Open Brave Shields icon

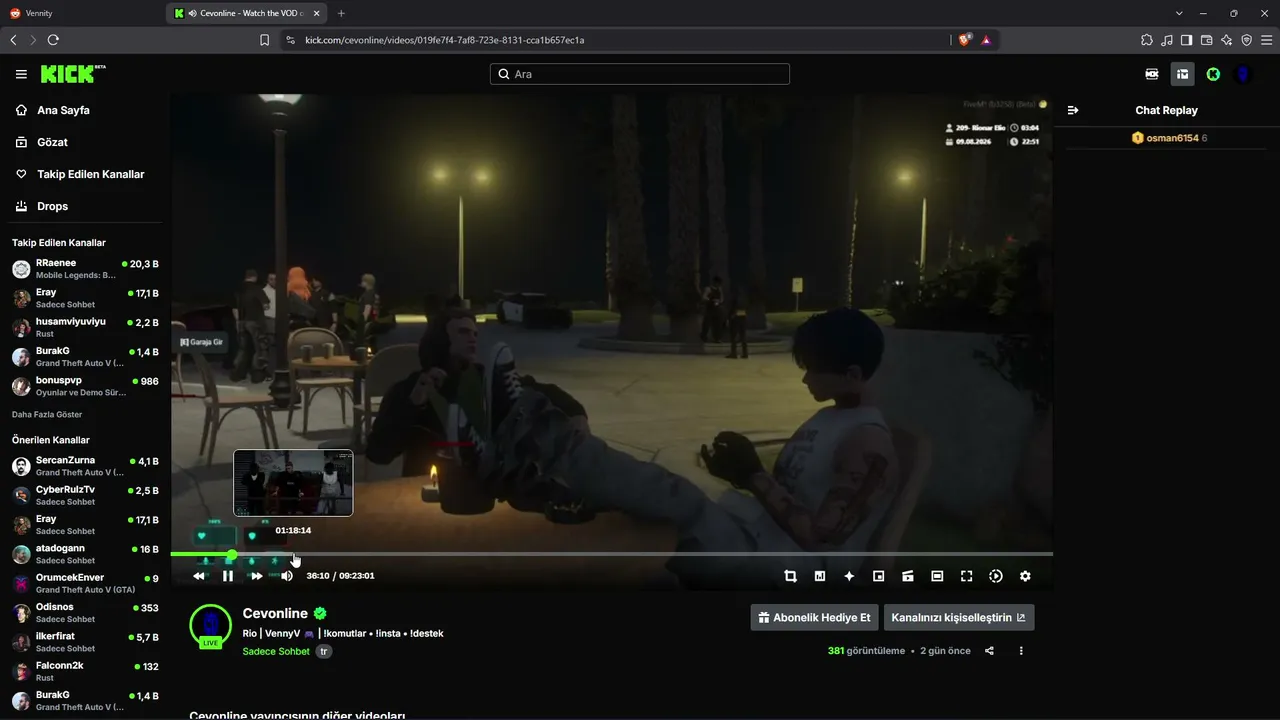965,40
